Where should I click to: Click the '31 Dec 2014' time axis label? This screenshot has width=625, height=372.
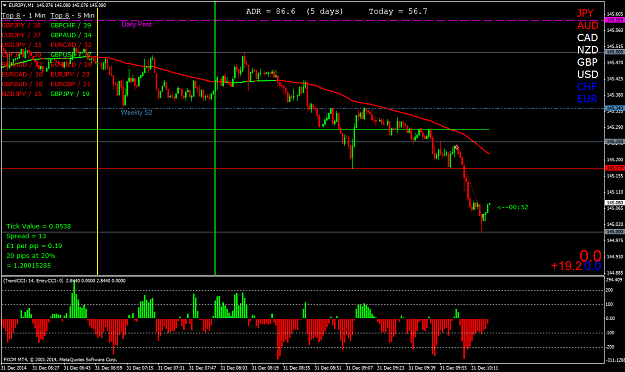point(14,368)
